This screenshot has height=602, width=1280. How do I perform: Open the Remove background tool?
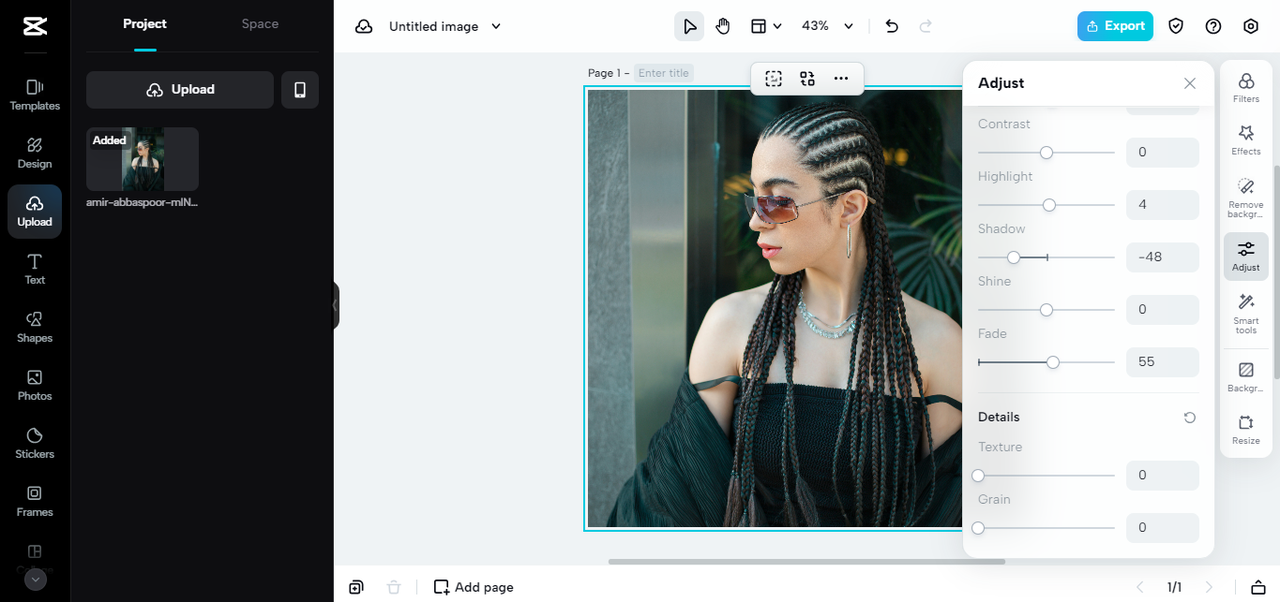pos(1246,197)
